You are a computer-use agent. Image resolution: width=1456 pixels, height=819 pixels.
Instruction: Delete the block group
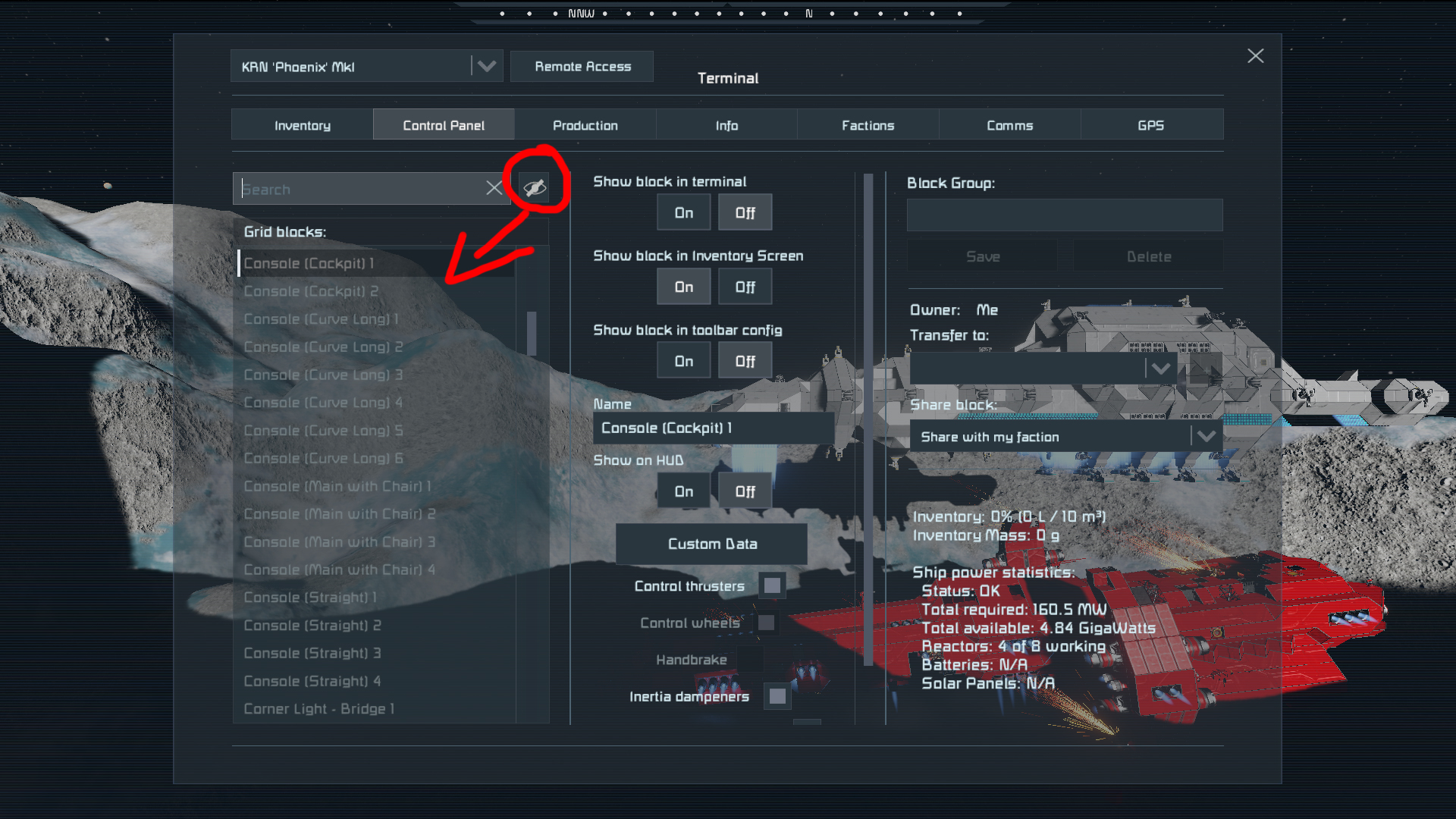point(1148,256)
